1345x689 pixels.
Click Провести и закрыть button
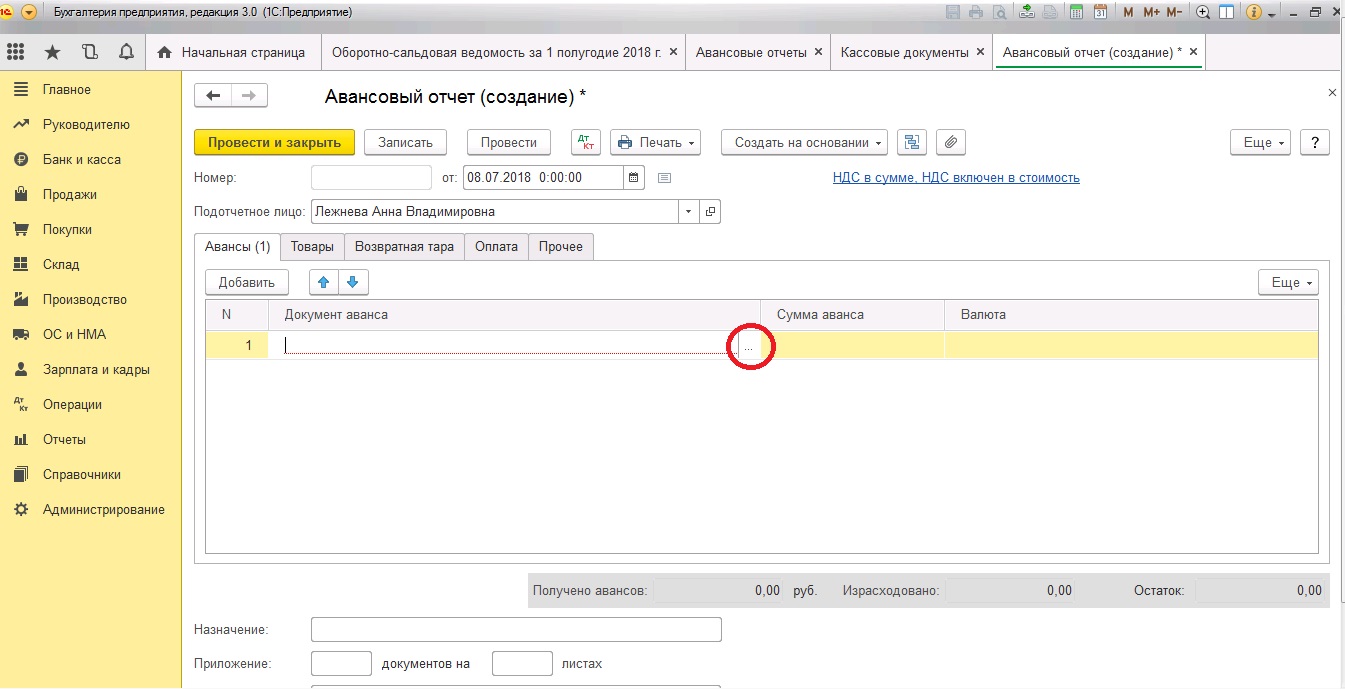click(274, 142)
